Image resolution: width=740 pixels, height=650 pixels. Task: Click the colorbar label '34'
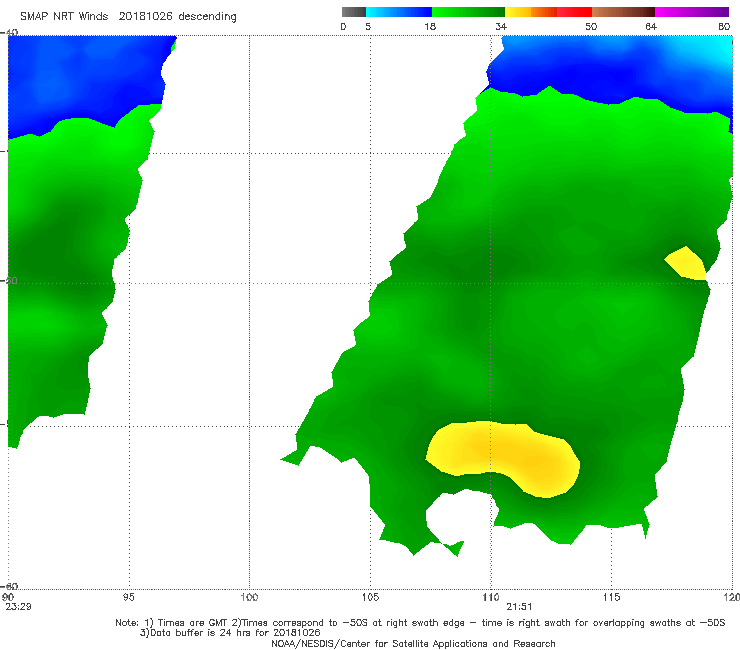tap(501, 26)
